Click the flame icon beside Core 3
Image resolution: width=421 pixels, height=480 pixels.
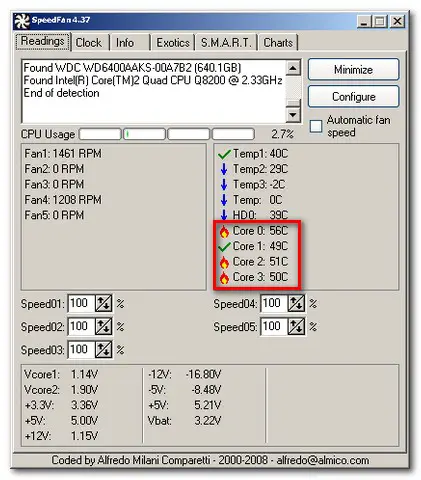224,278
